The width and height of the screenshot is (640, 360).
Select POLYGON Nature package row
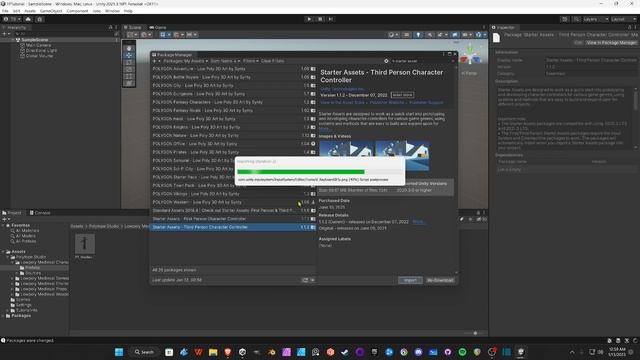click(x=234, y=136)
